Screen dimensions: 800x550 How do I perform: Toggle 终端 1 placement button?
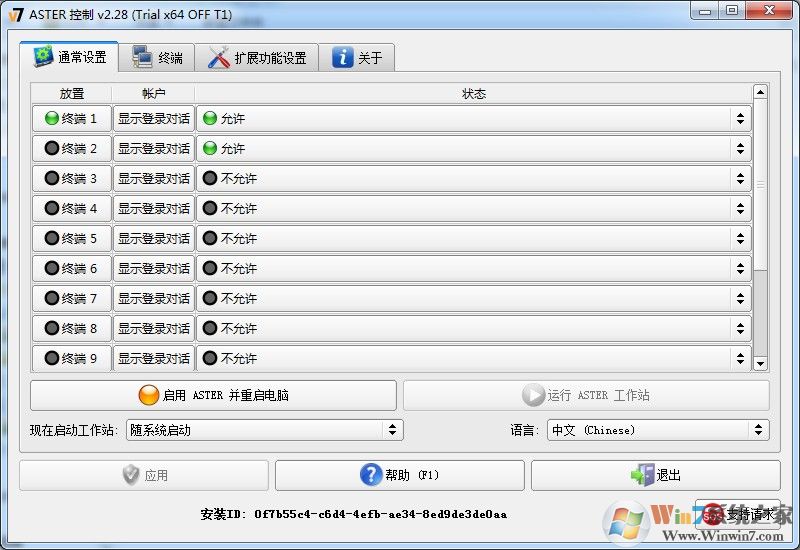(71, 118)
